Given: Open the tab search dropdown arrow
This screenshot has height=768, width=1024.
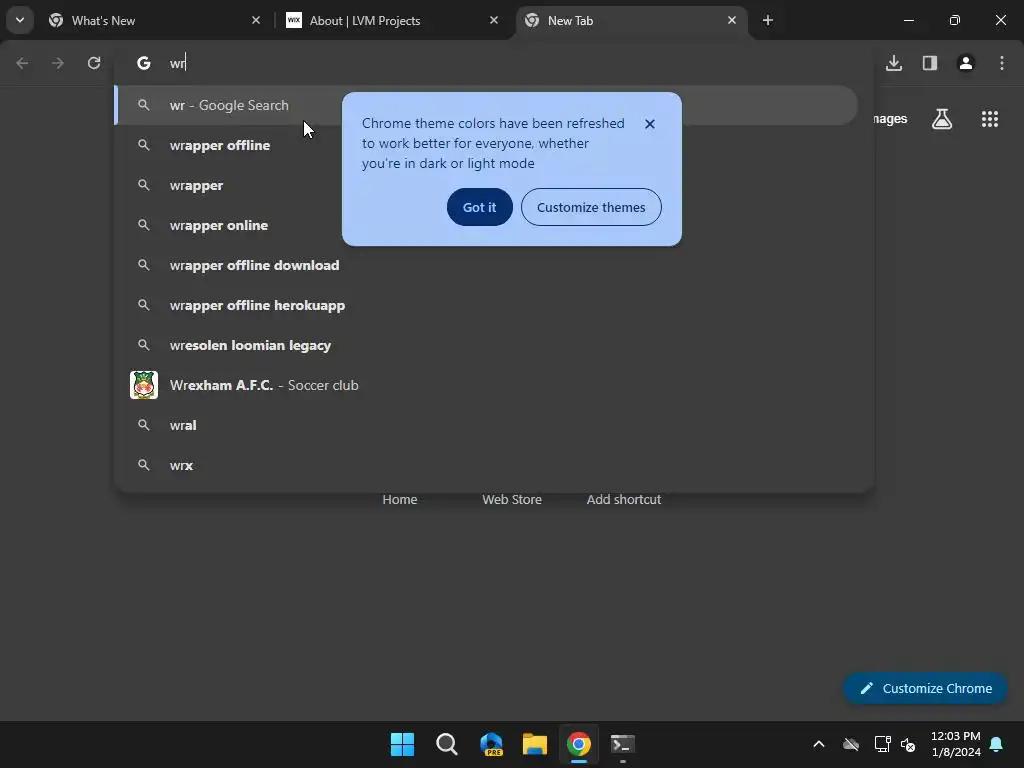Looking at the screenshot, I should [20, 20].
